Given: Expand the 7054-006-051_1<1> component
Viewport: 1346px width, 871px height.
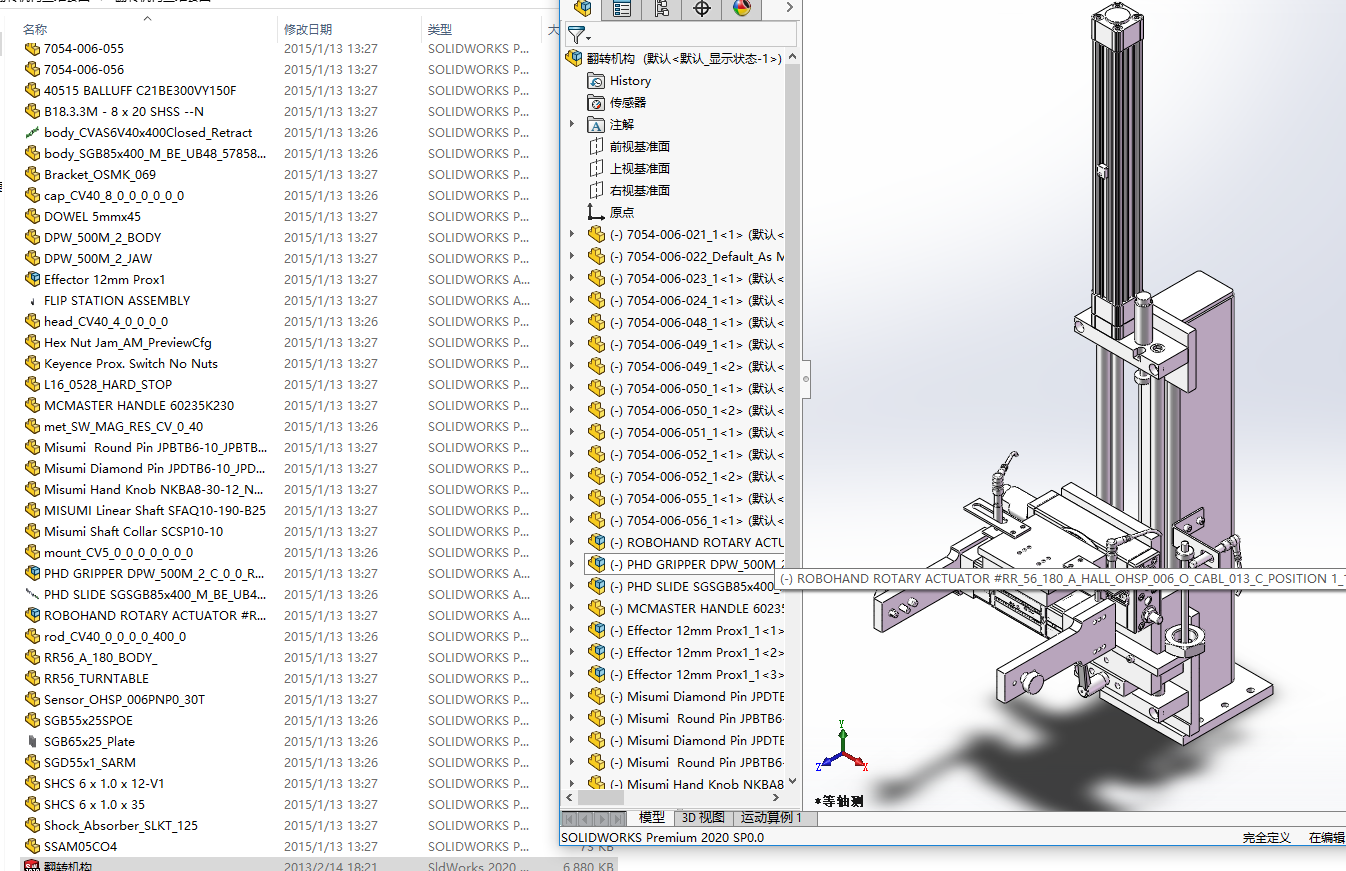Looking at the screenshot, I should point(572,433).
